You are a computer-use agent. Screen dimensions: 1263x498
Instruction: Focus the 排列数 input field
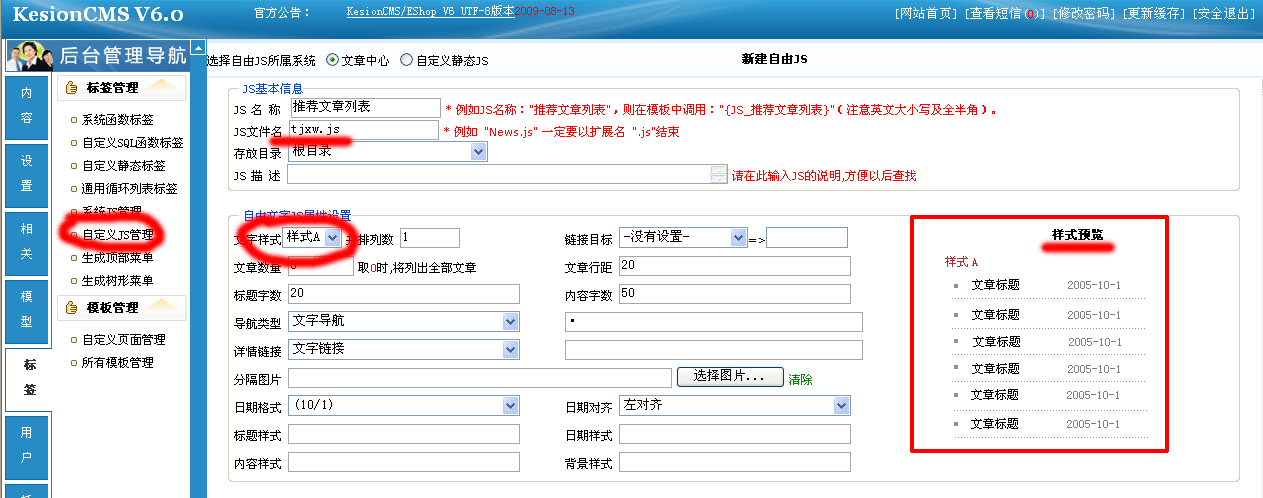[430, 237]
